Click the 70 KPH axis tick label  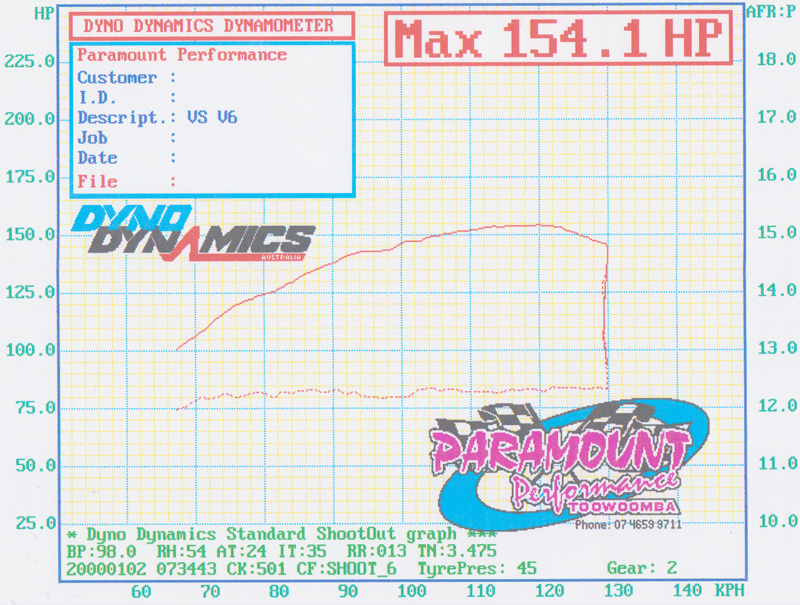point(210,591)
